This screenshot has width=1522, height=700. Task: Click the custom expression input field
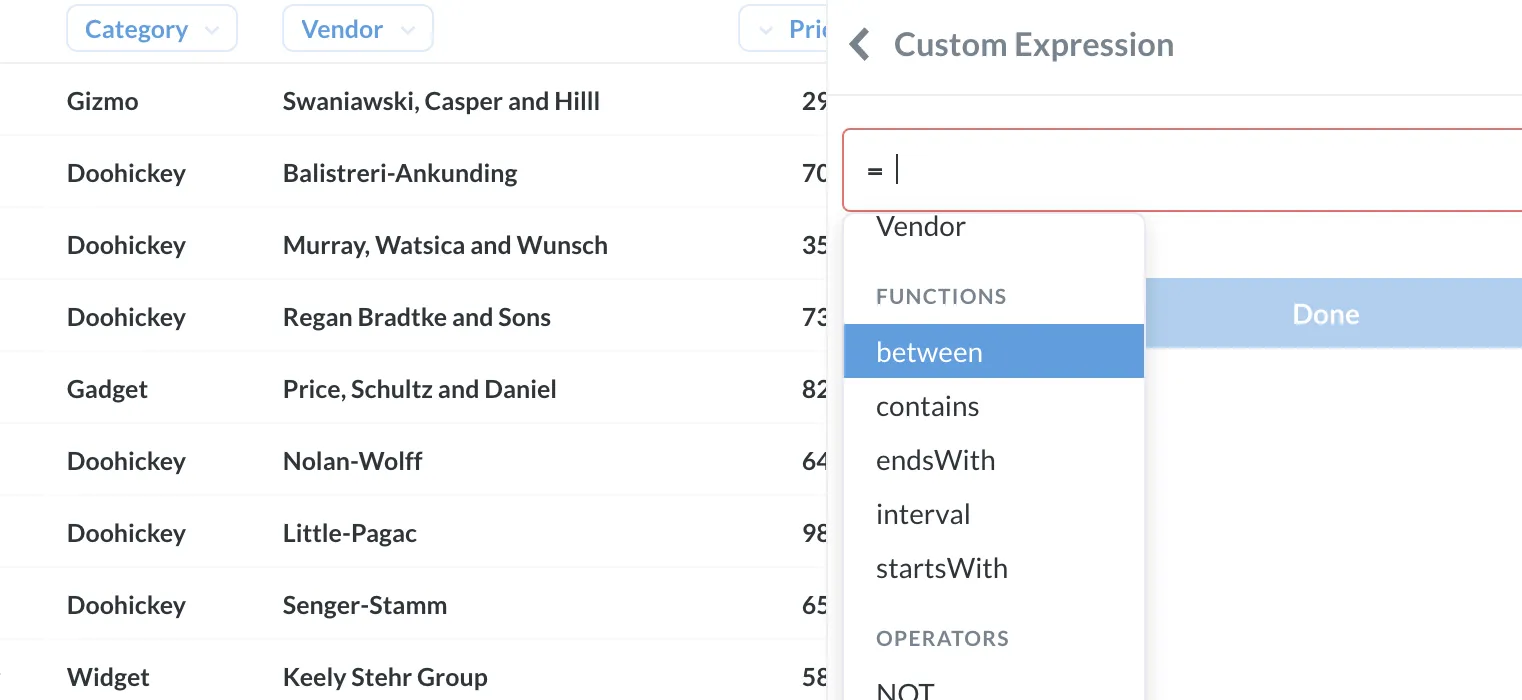click(1182, 170)
